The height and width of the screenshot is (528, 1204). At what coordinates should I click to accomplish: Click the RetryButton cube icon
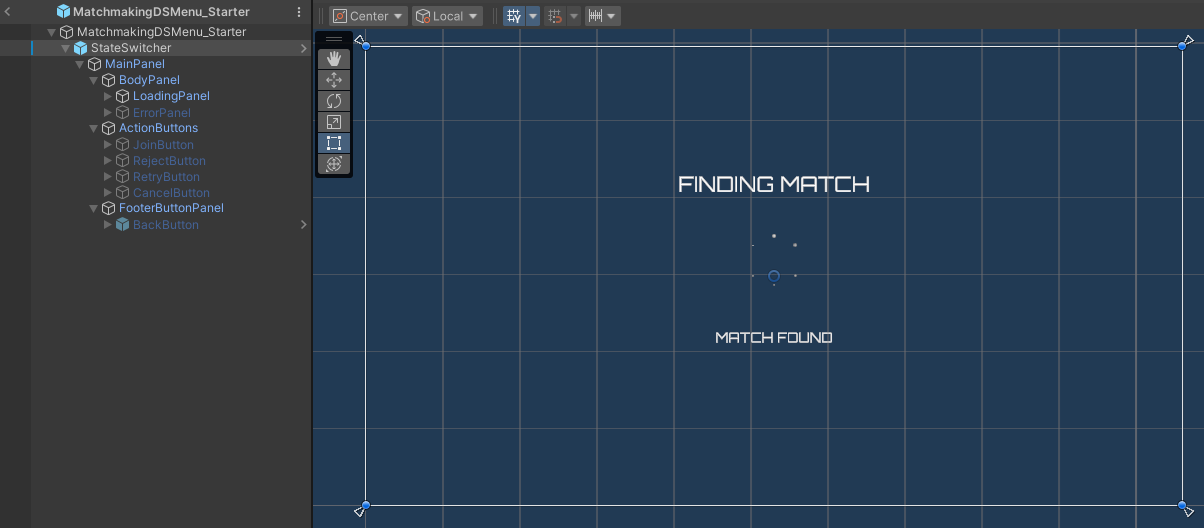[123, 176]
